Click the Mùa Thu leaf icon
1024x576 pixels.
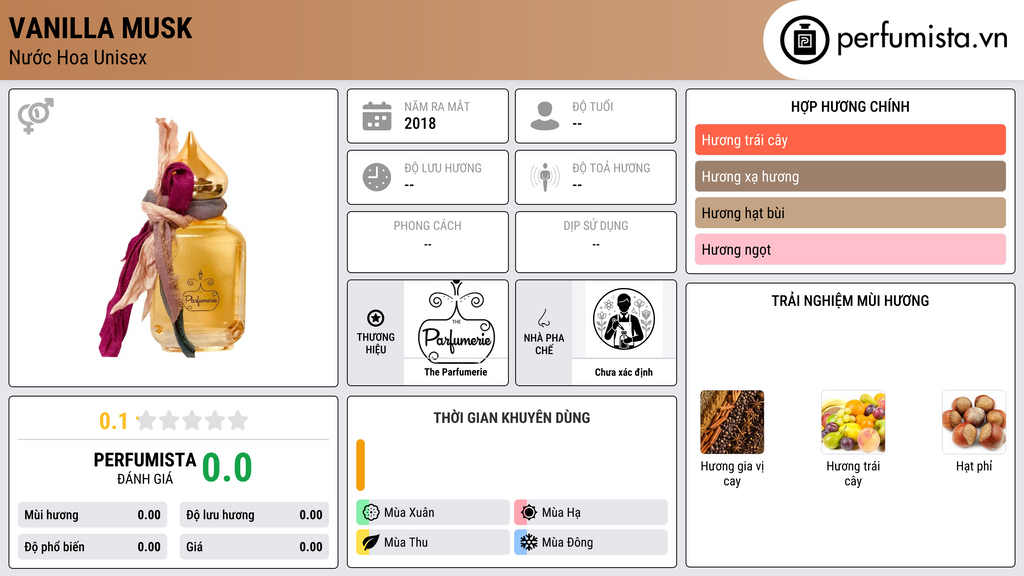371,542
